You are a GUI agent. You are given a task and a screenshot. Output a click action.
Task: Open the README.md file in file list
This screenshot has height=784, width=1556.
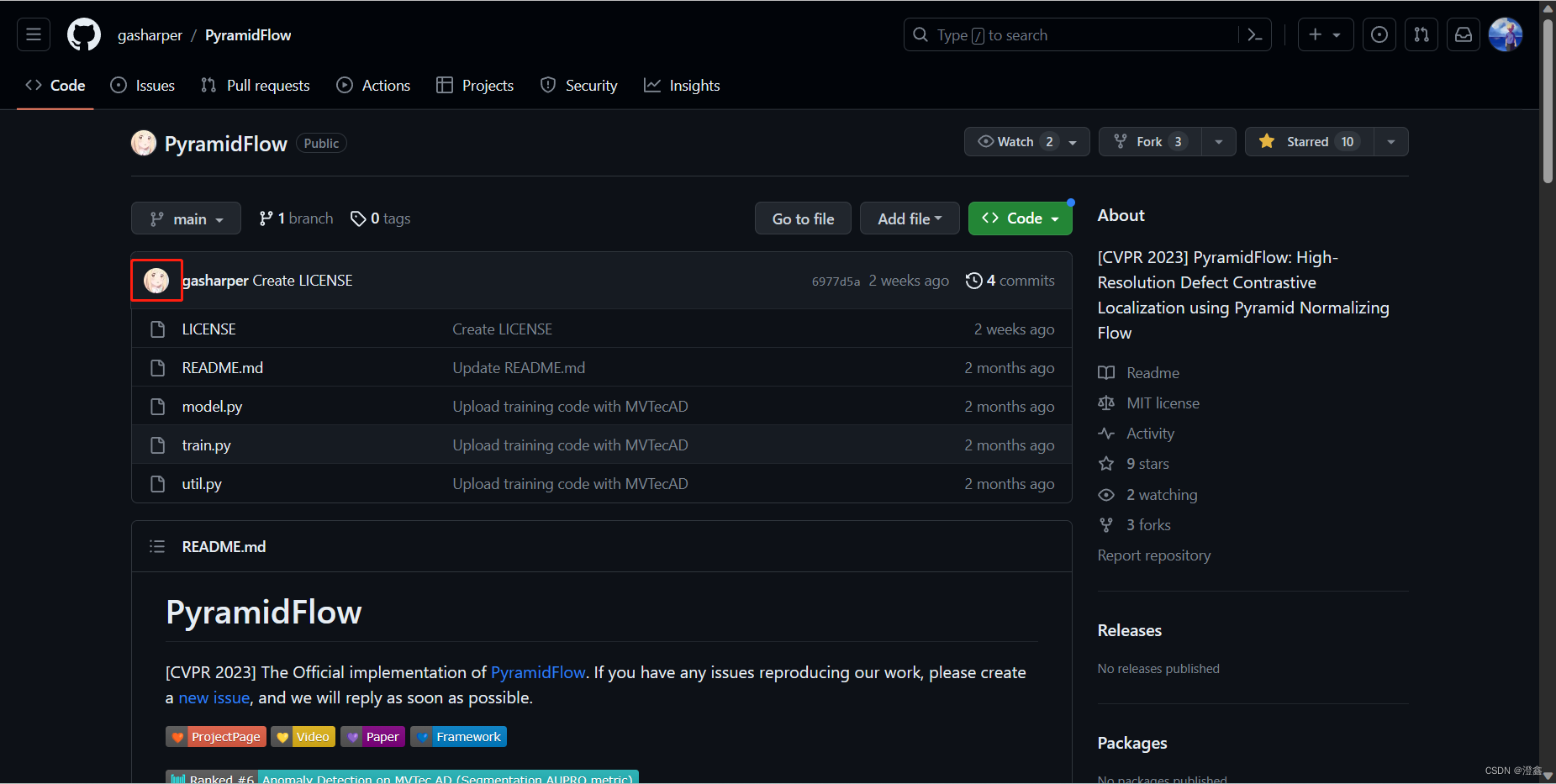click(x=223, y=368)
